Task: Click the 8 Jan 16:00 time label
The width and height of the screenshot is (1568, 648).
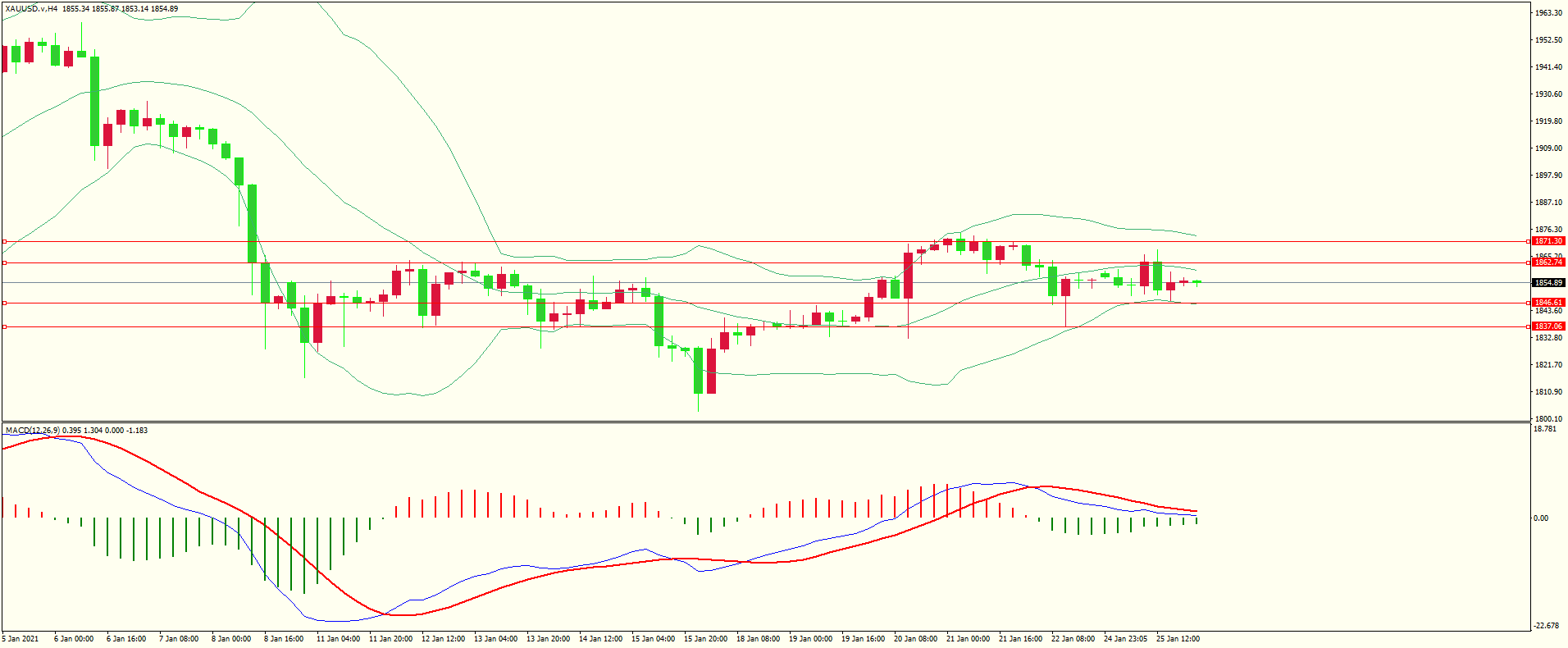Action: (x=284, y=639)
